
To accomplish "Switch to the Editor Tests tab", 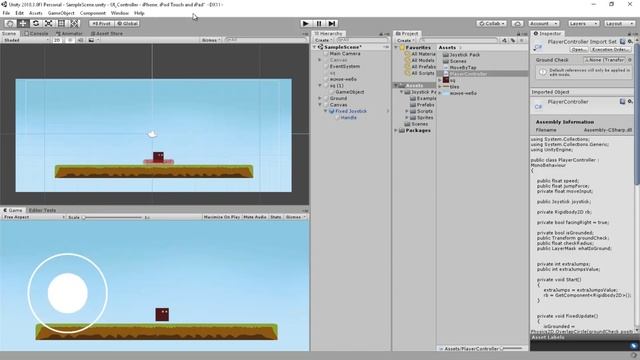I will coord(42,210).
